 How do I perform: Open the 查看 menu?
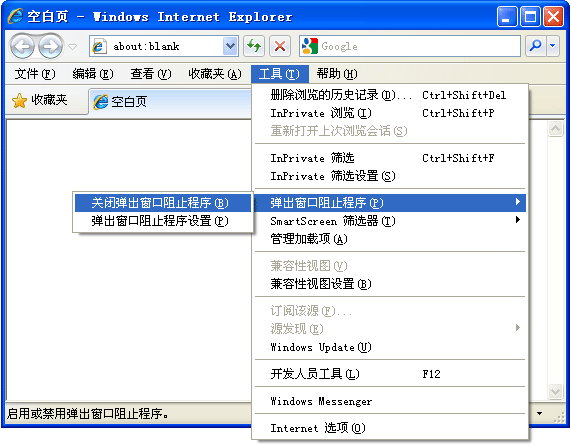[x=151, y=74]
